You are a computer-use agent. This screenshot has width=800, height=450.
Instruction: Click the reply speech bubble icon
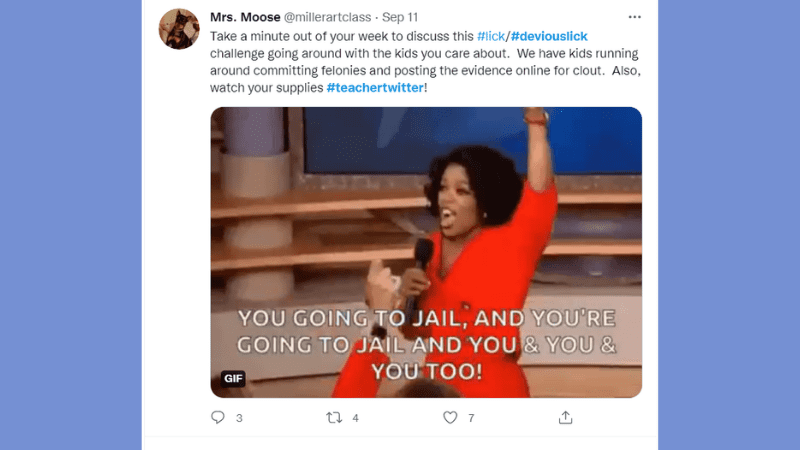(x=218, y=417)
